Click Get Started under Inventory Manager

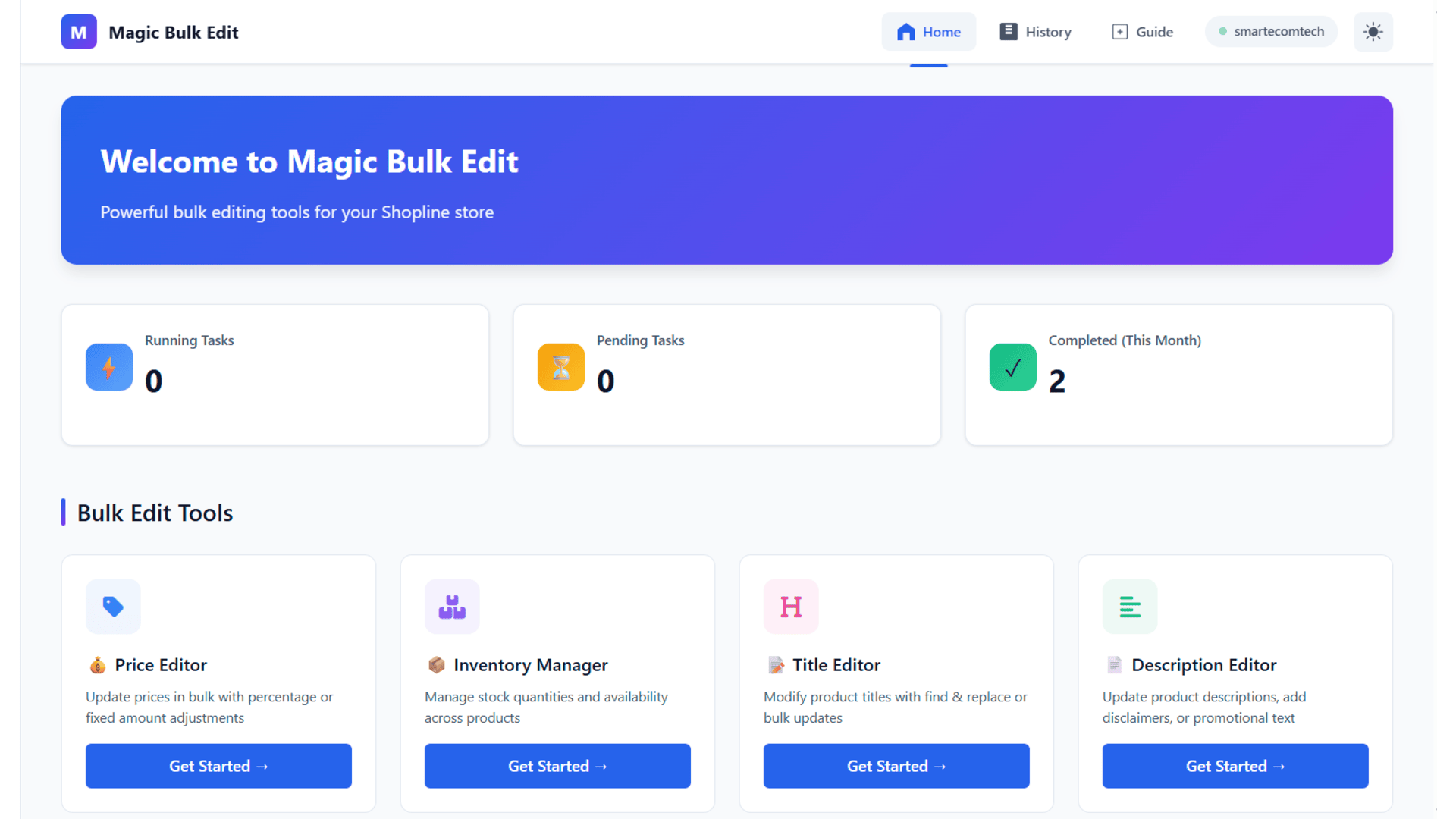click(557, 766)
